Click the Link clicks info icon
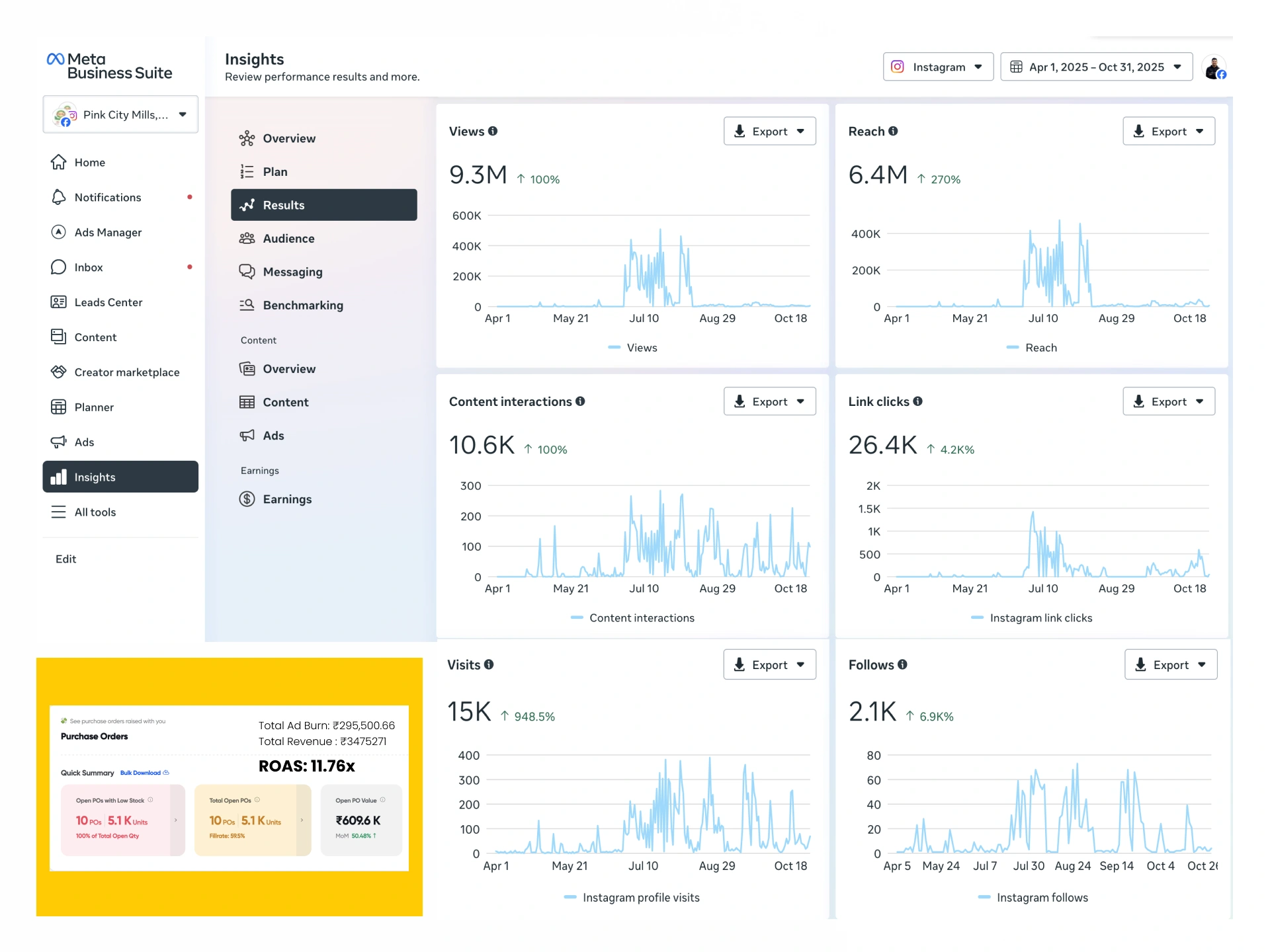 tap(918, 401)
